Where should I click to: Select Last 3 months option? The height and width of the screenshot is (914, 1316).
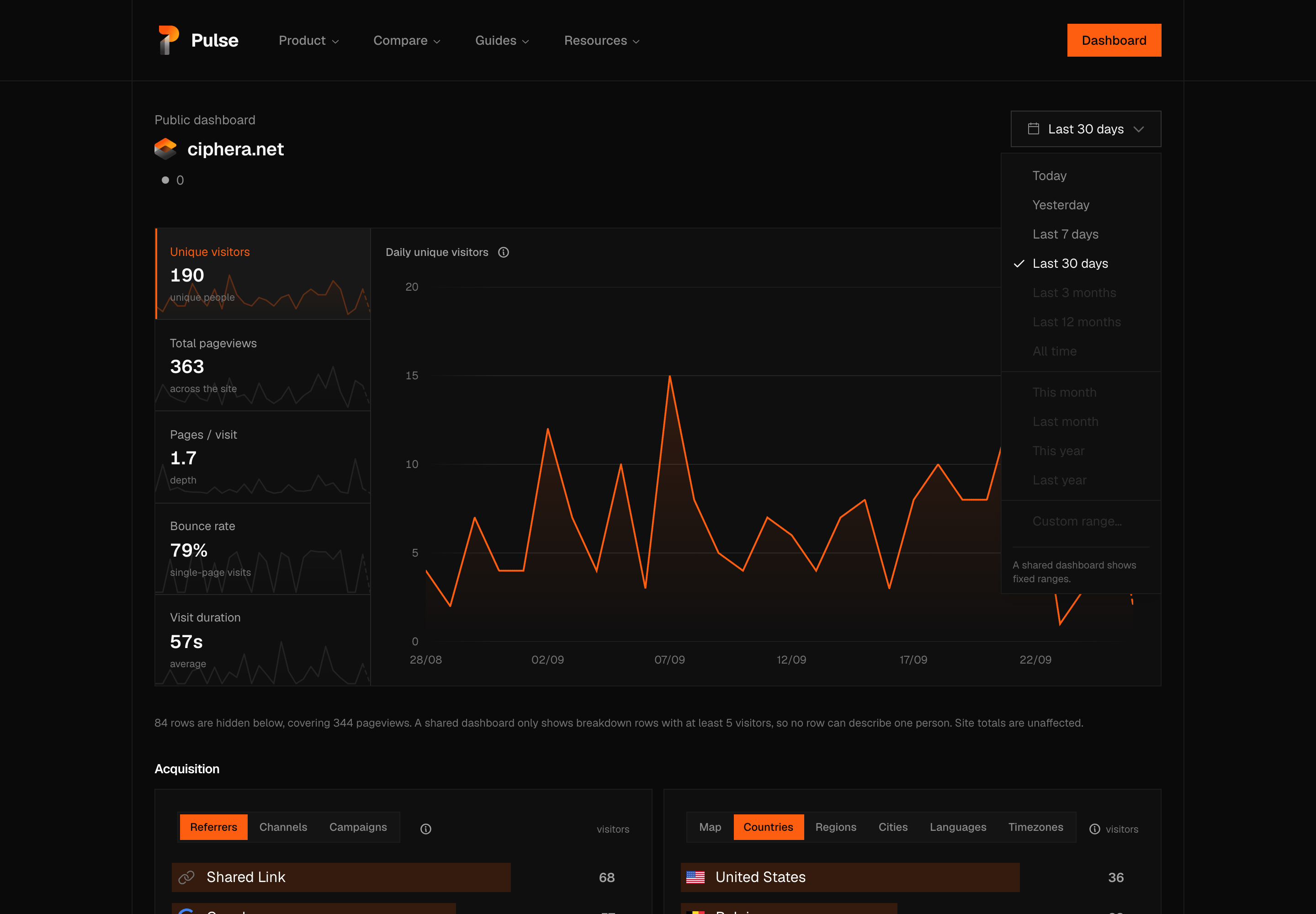coord(1081,292)
